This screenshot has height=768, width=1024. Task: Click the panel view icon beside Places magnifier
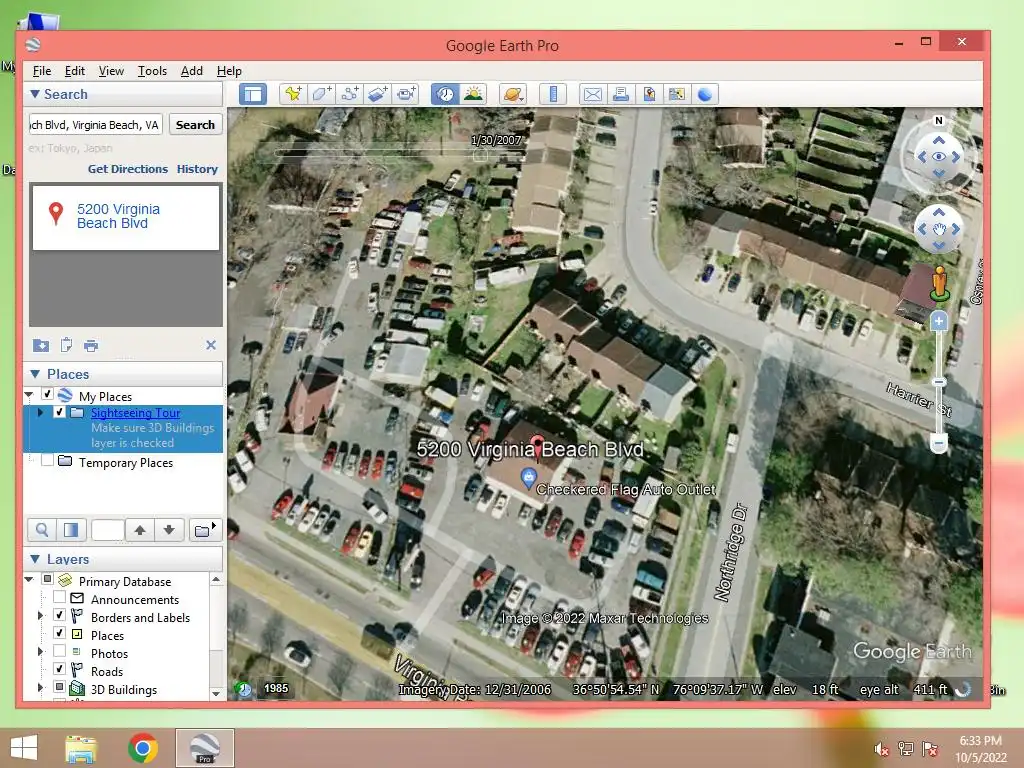coord(71,530)
